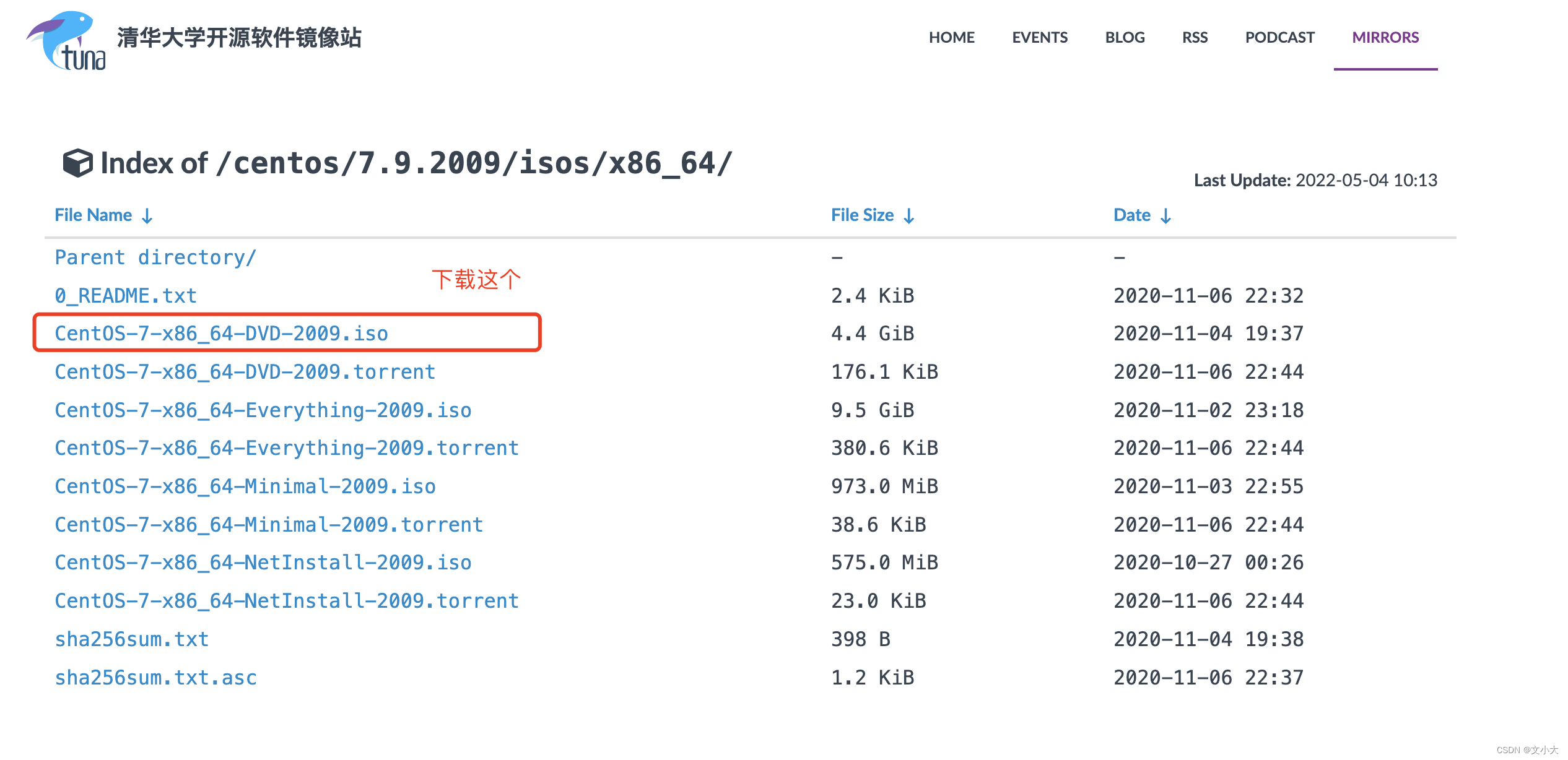Click the 清华大学开源软件镜像站 site title
Image resolution: width=1568 pixels, height=760 pixels.
click(x=239, y=37)
